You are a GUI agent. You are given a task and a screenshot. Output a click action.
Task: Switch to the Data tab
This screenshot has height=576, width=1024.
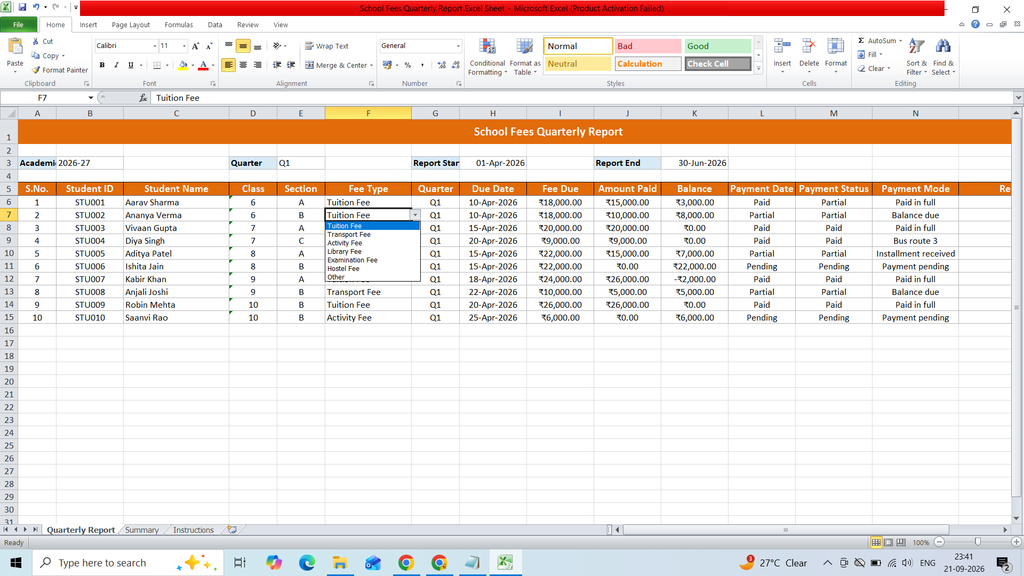[x=215, y=25]
